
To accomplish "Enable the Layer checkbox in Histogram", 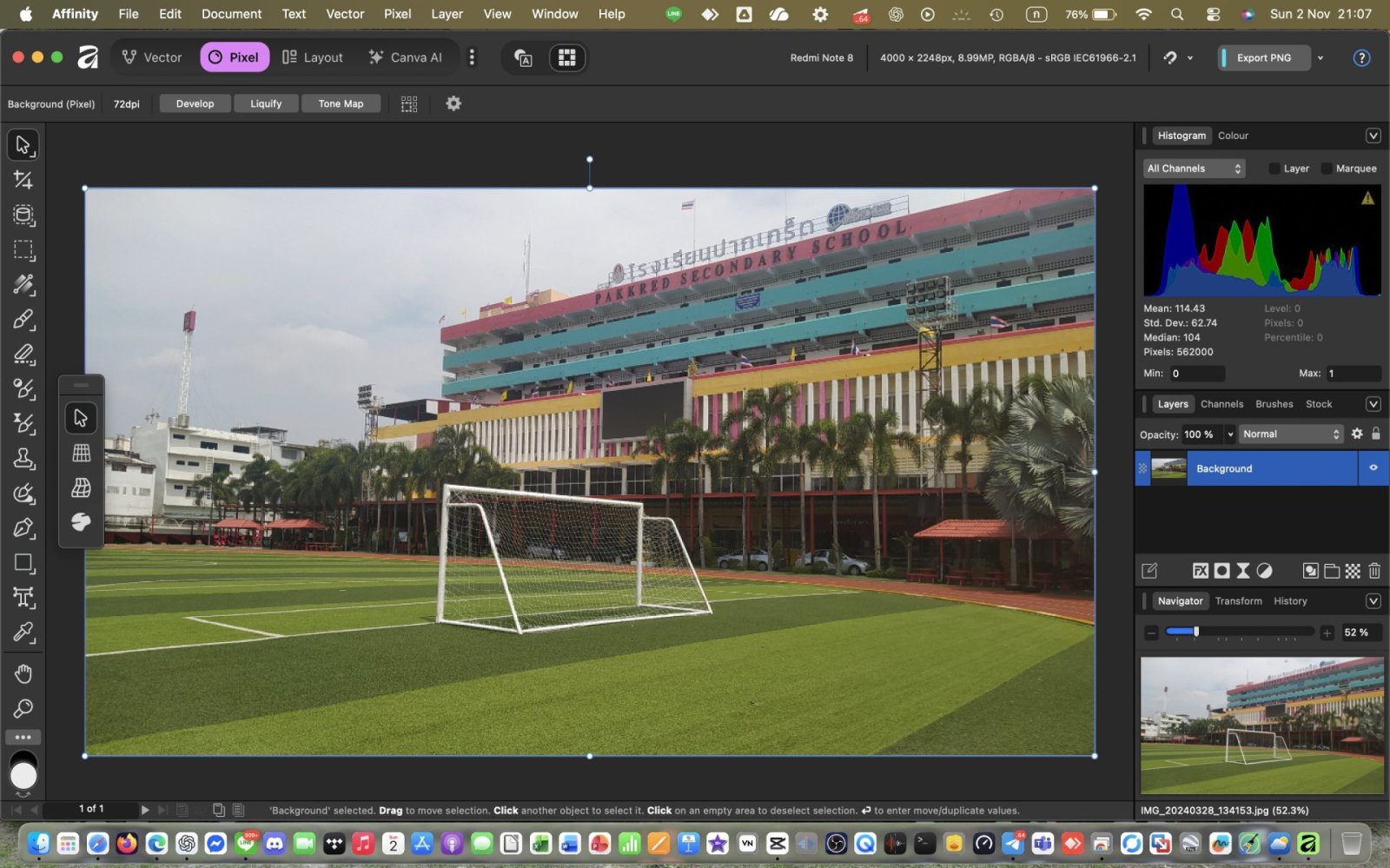I will 1274,169.
